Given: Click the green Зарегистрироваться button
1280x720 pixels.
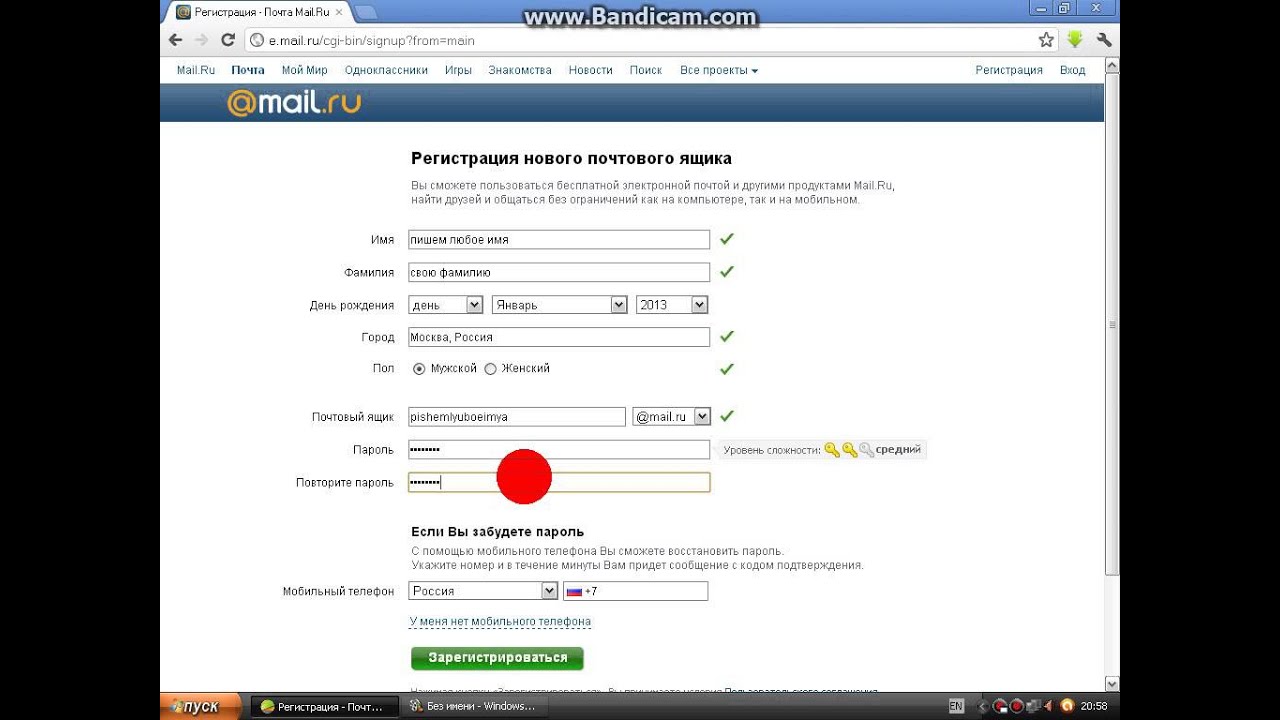Looking at the screenshot, I should [x=497, y=658].
